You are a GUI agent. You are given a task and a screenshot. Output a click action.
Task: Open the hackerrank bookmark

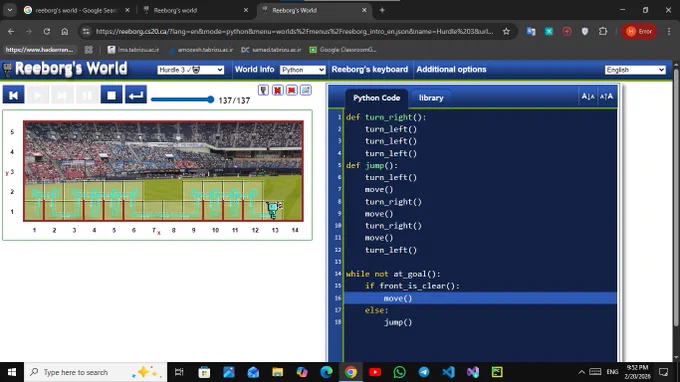[x=39, y=50]
